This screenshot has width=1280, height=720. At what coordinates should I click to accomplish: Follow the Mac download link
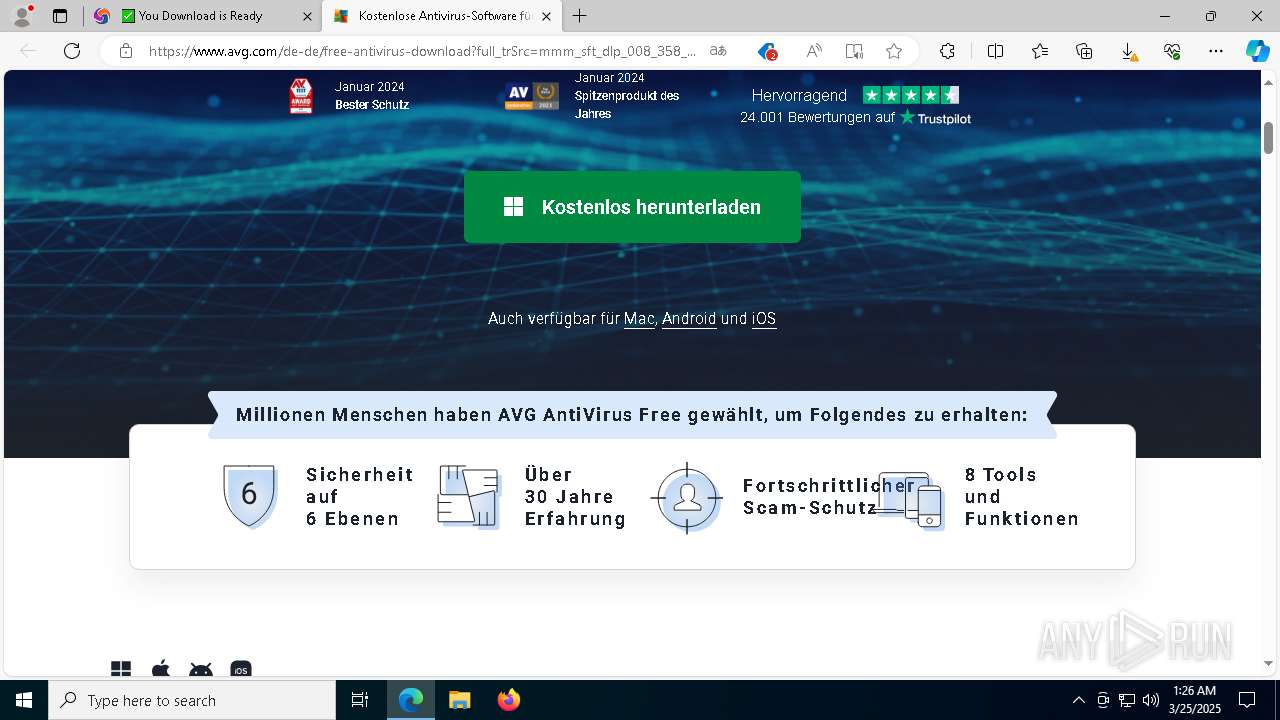pyautogui.click(x=639, y=319)
